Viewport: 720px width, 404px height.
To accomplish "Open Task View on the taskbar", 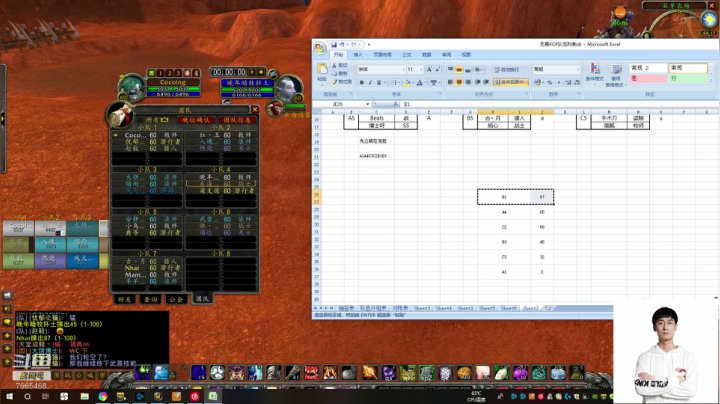I will click(45, 396).
